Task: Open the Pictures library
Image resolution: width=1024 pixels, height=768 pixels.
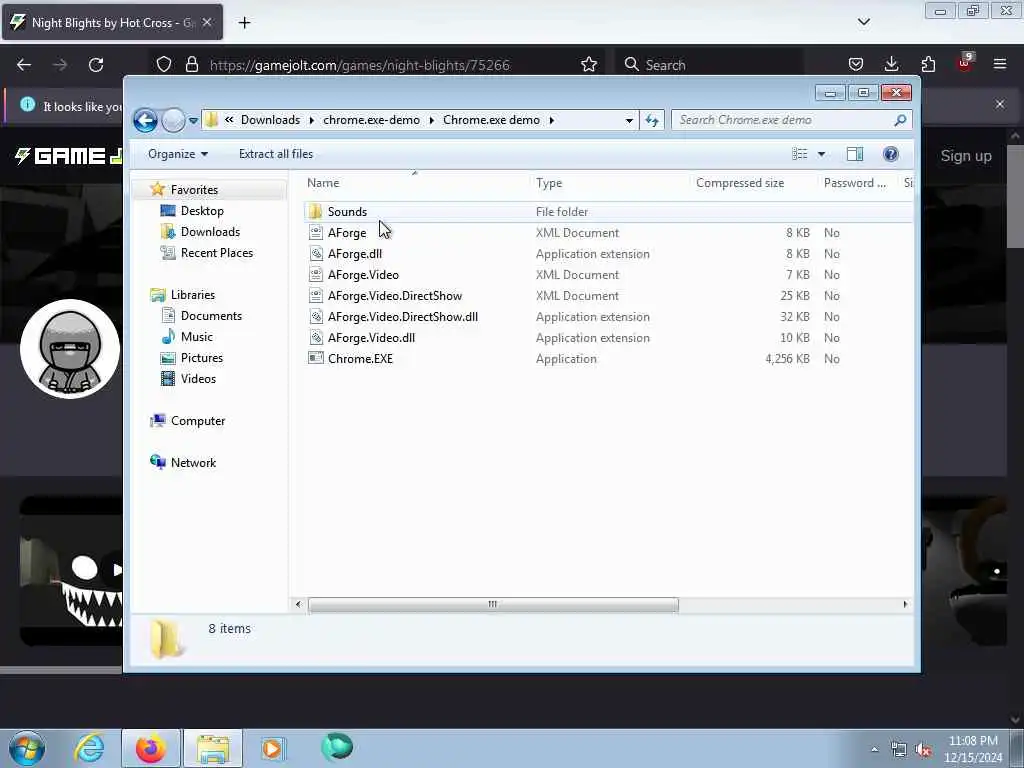Action: 201,358
